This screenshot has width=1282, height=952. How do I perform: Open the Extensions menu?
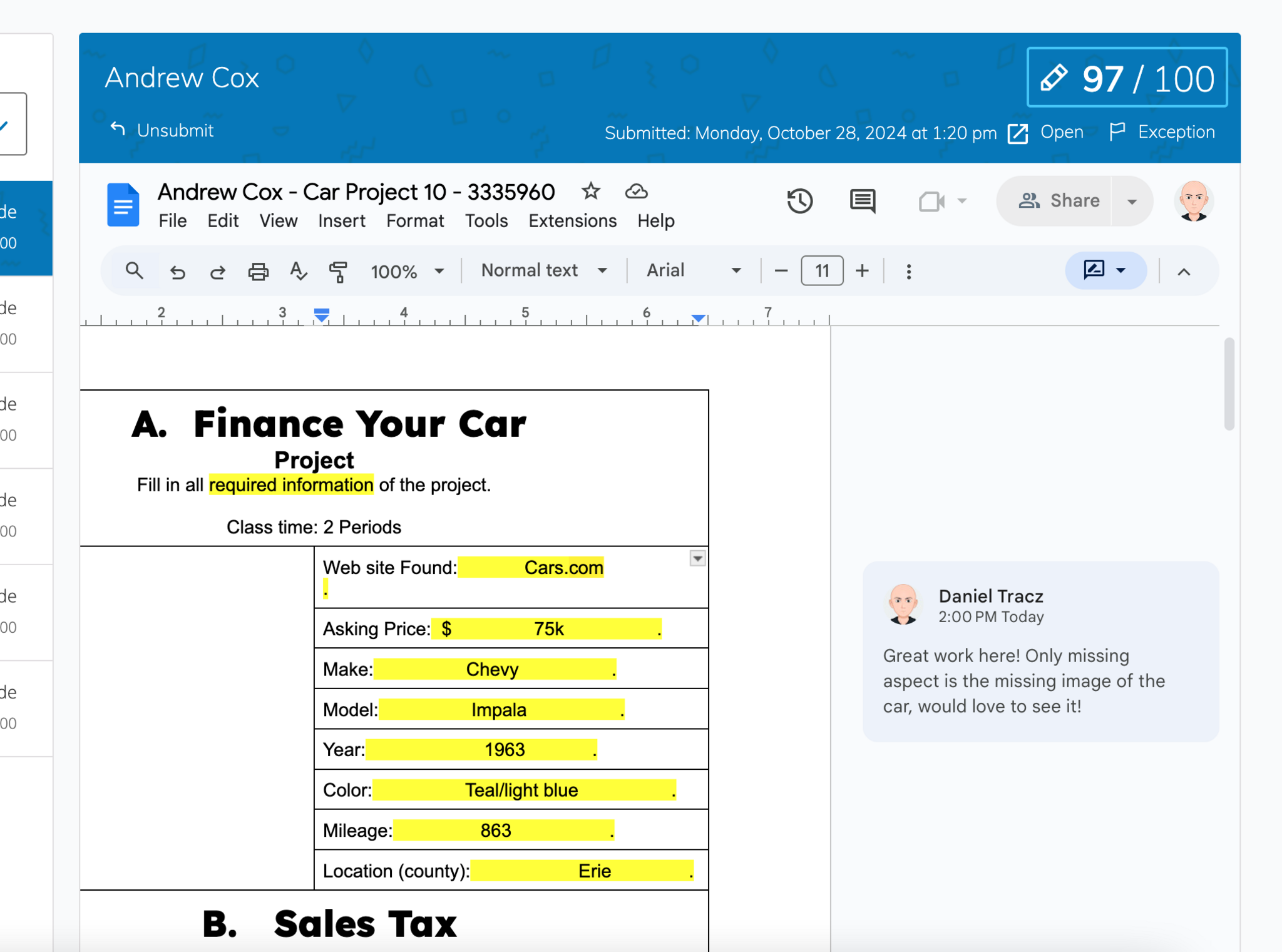point(572,221)
